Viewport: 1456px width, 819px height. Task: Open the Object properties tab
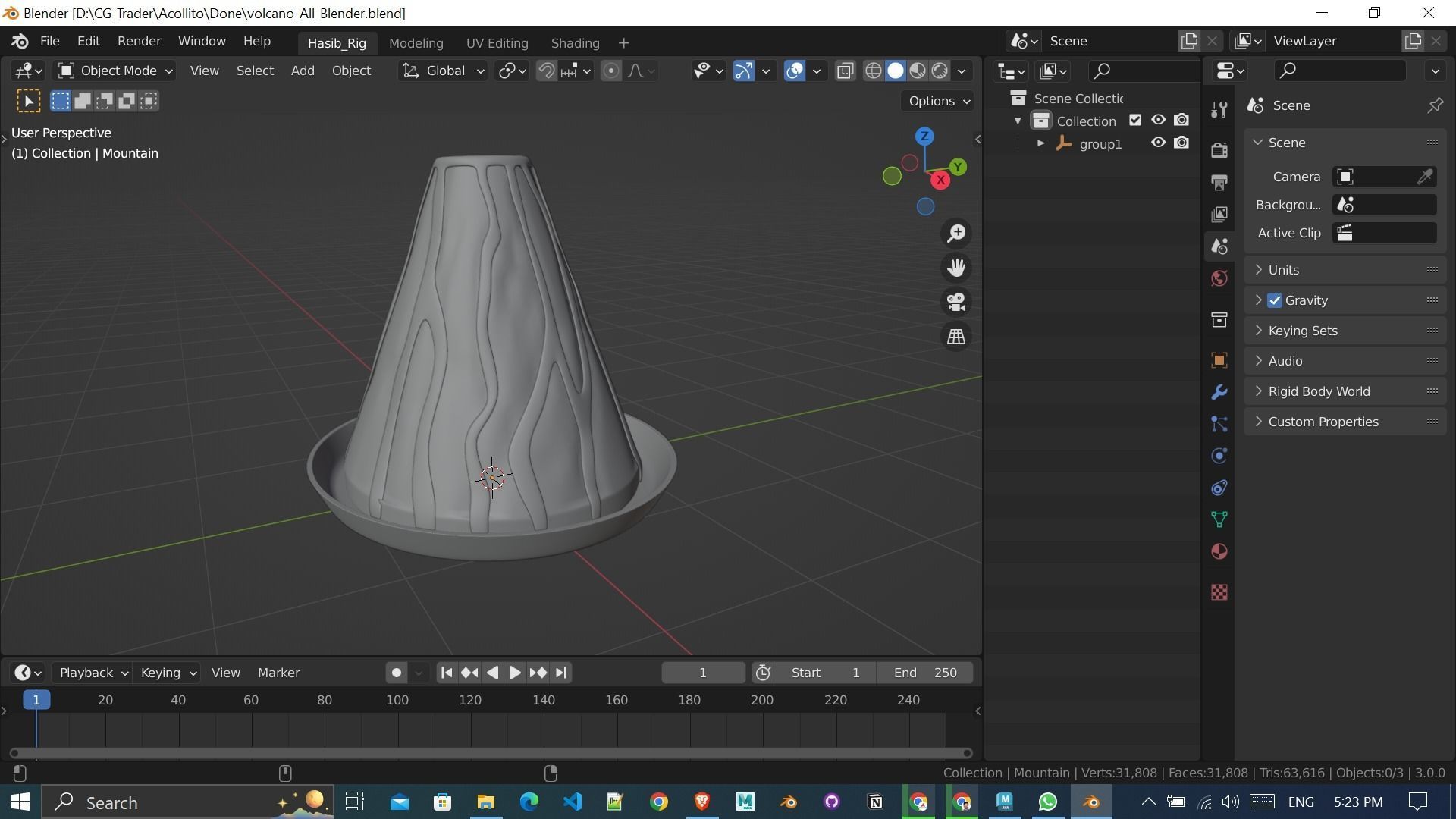click(1219, 360)
